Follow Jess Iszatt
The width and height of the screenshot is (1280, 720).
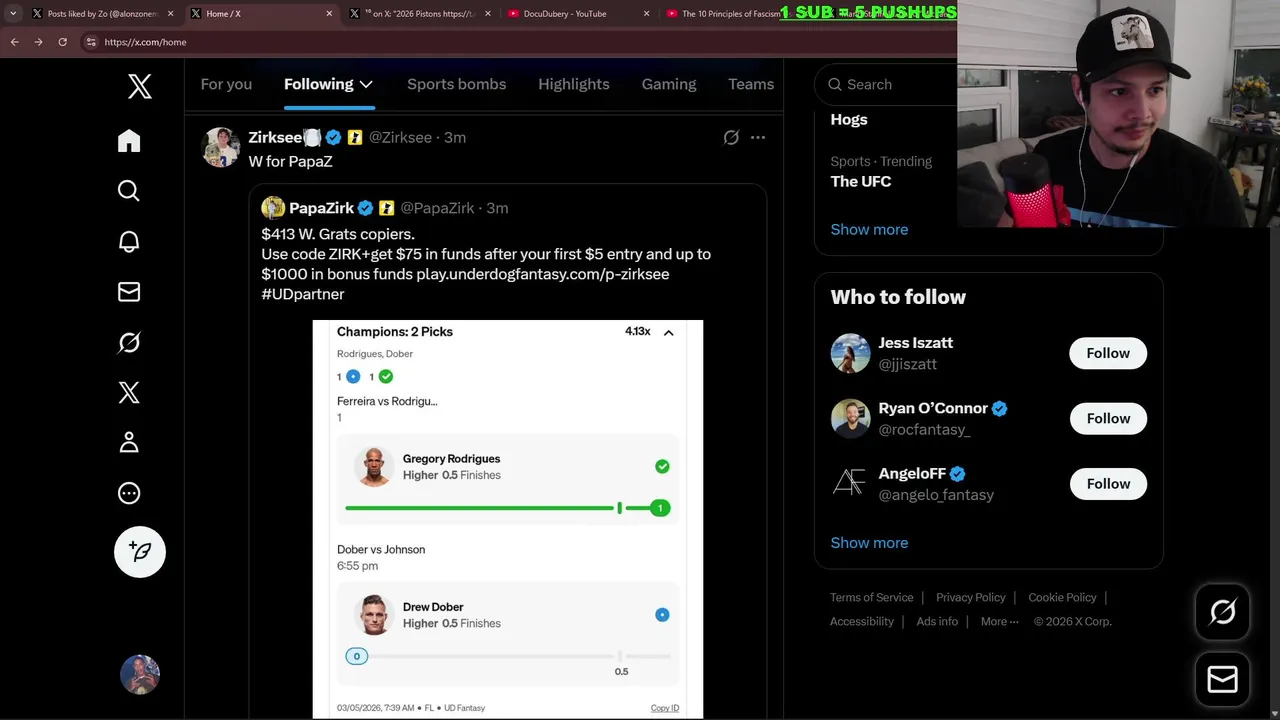[1108, 353]
